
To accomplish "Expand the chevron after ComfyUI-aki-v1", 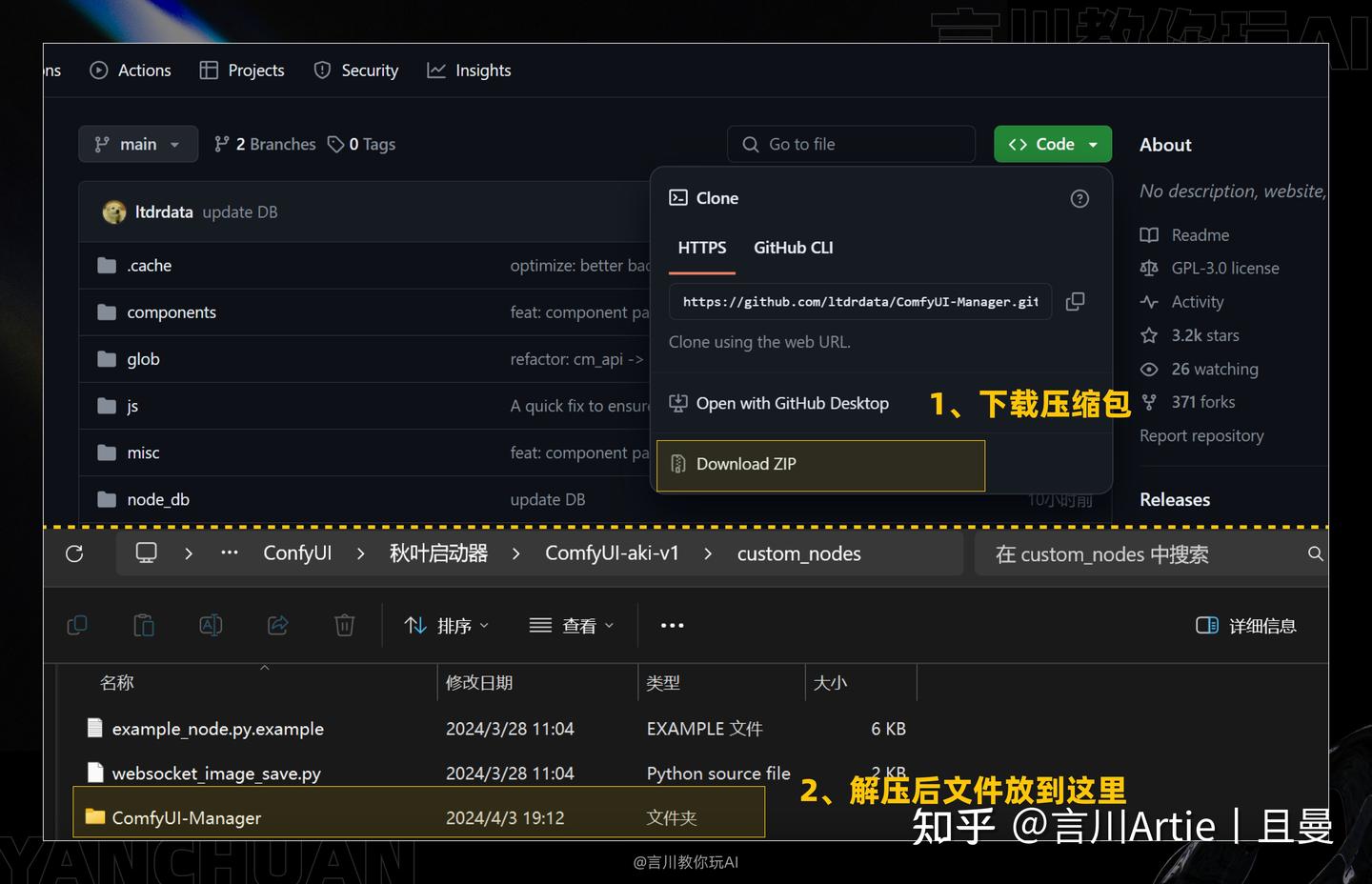I will pos(707,553).
